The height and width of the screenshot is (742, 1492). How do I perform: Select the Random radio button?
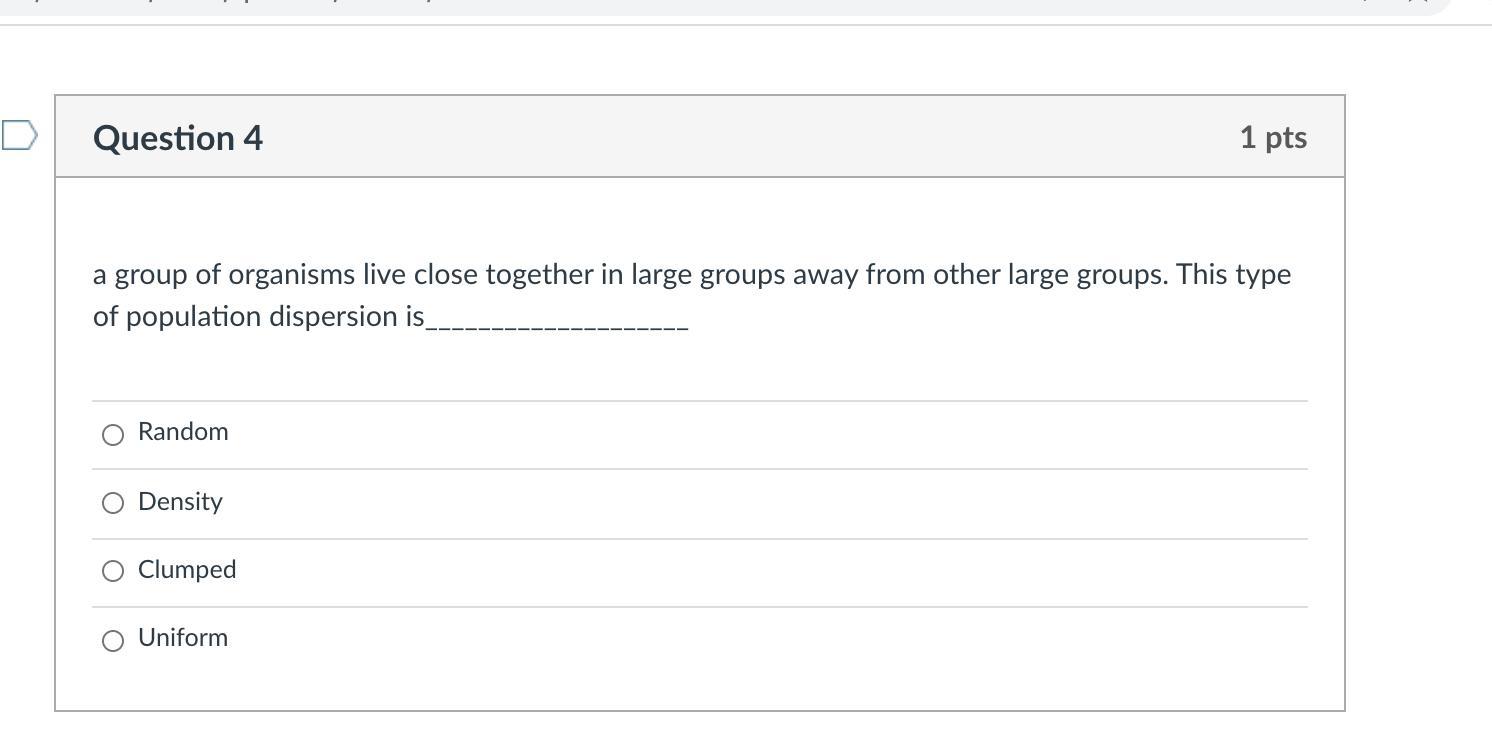(x=113, y=434)
